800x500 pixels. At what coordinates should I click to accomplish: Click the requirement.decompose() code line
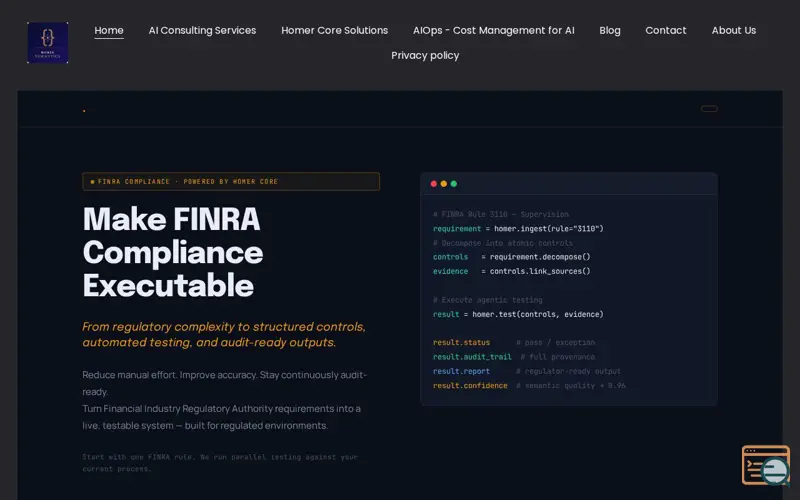point(512,257)
